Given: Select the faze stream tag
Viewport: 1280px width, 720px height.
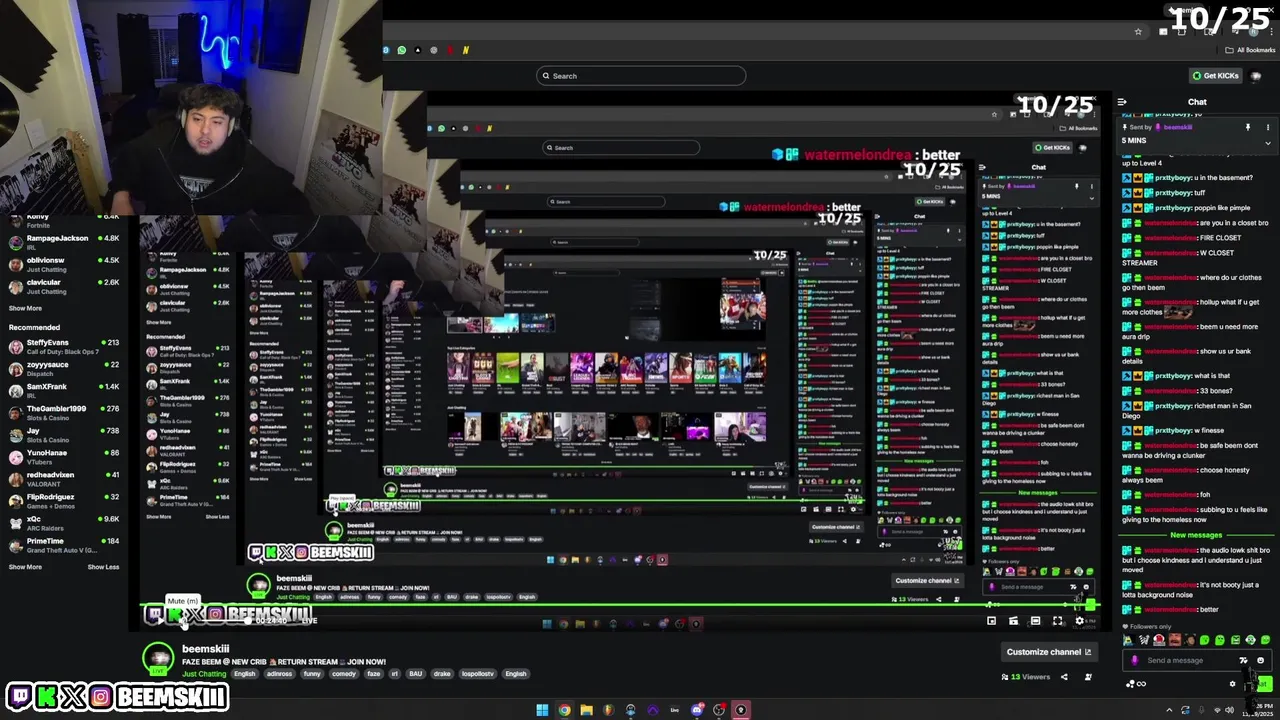Looking at the screenshot, I should [374, 674].
